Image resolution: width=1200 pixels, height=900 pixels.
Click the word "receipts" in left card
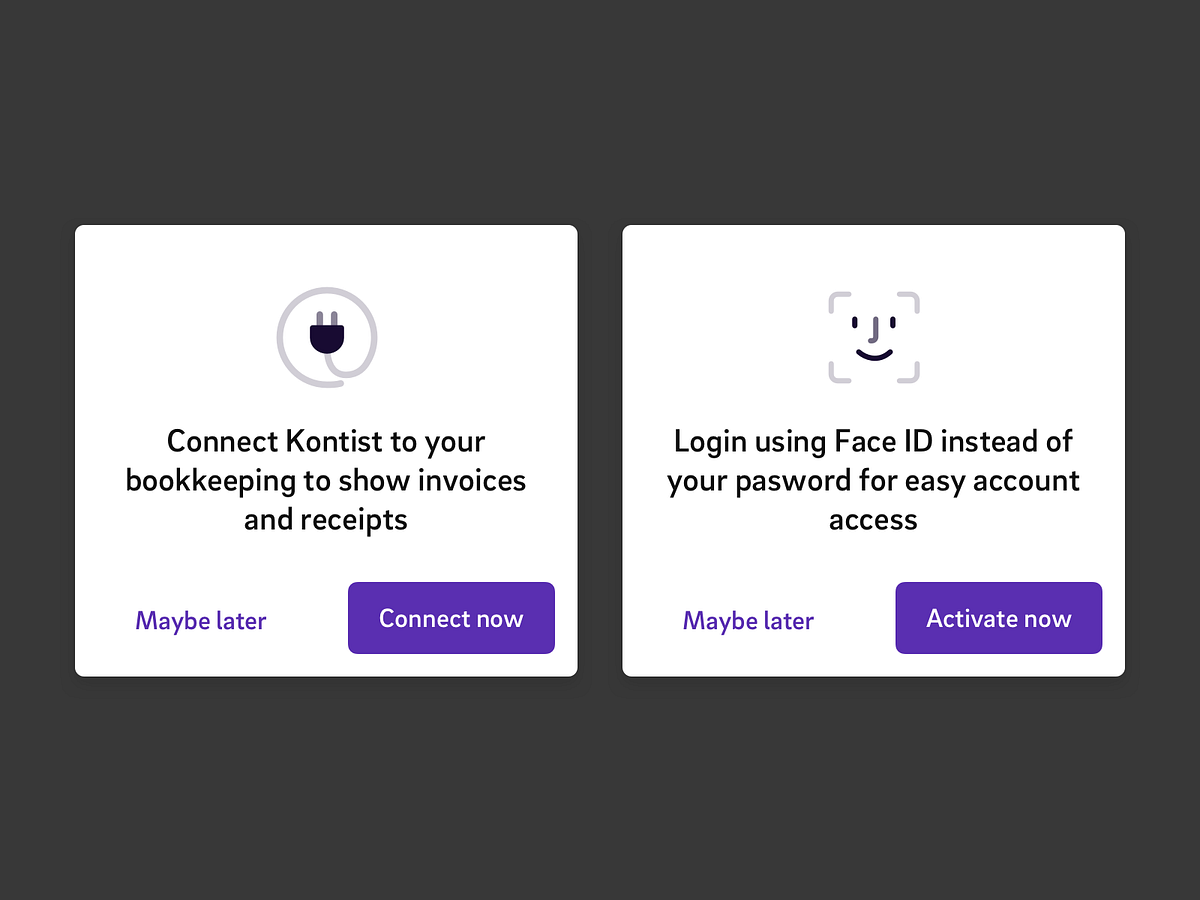tap(354, 520)
